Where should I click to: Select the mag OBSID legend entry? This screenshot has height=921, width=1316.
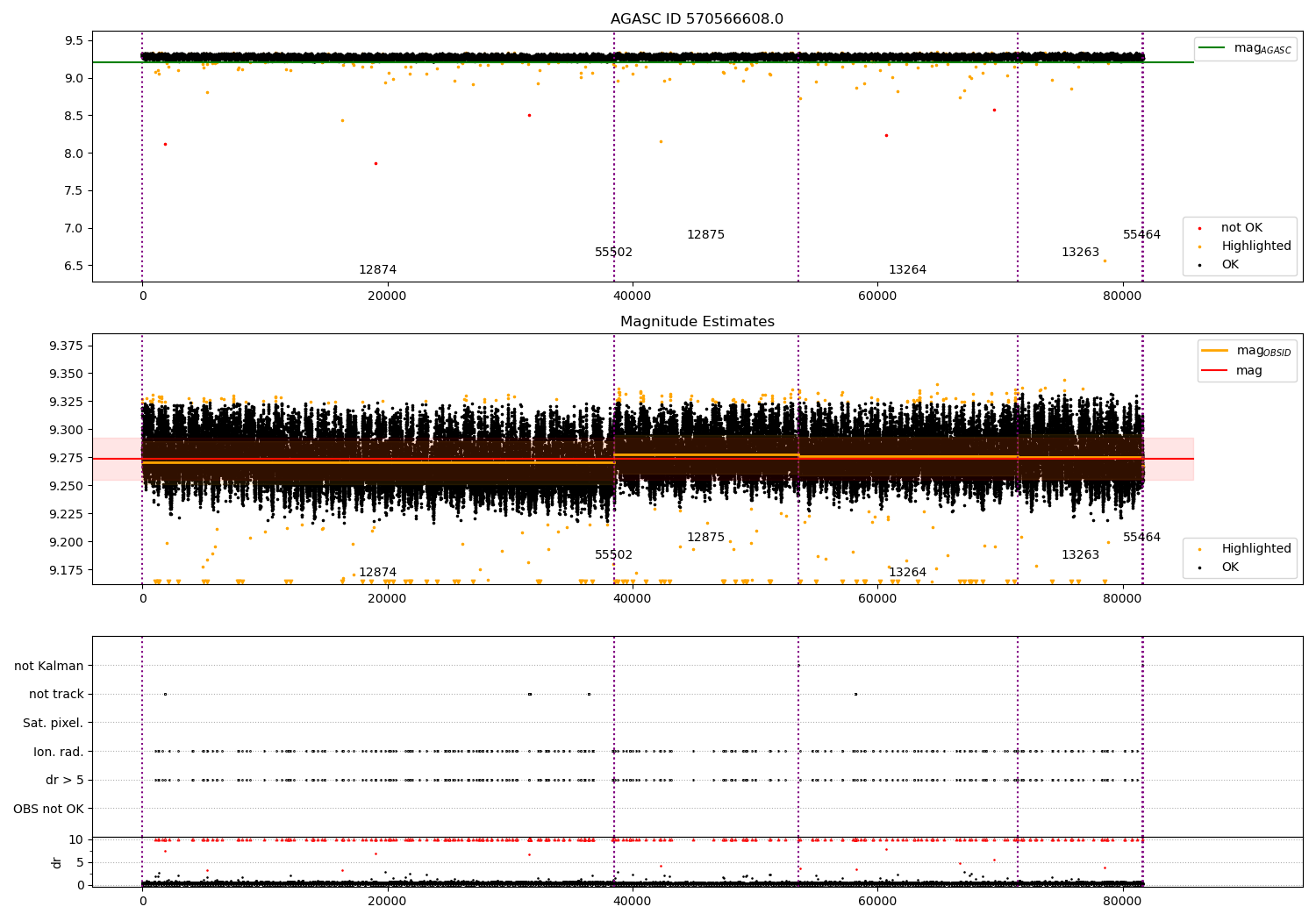(x=1247, y=351)
